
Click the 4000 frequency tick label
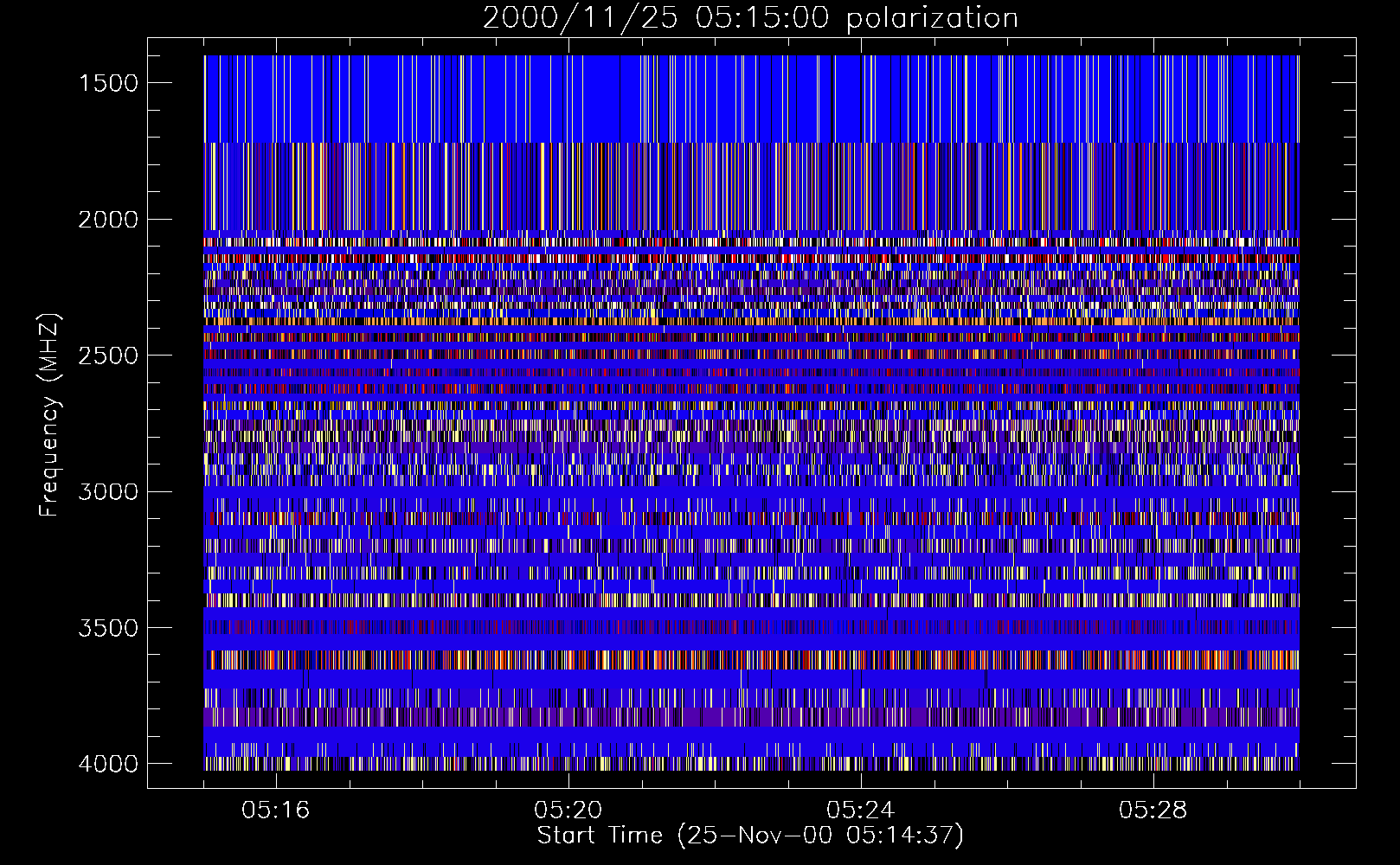[108, 764]
